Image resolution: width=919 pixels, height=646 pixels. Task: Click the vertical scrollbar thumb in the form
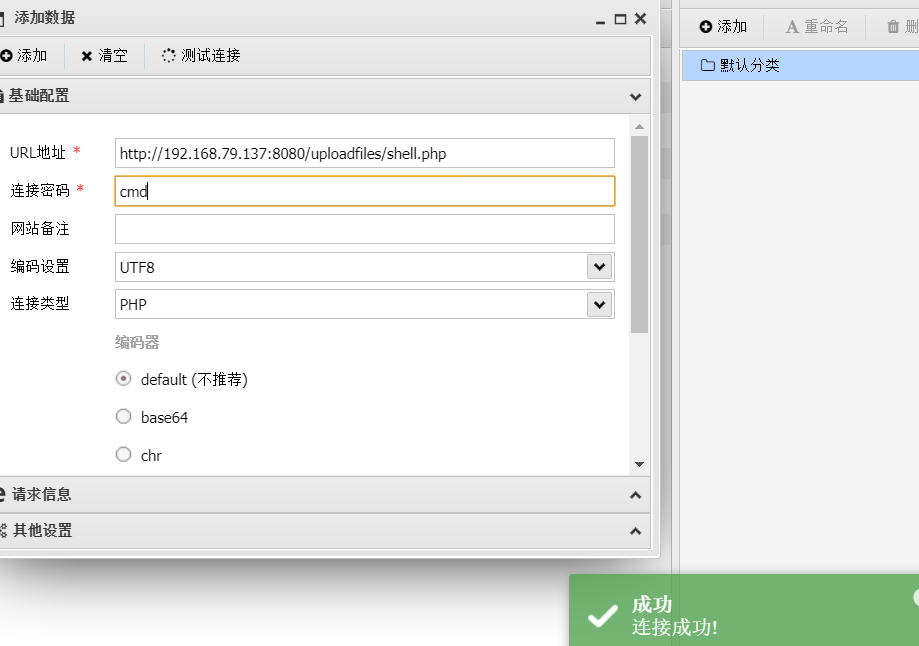click(639, 234)
